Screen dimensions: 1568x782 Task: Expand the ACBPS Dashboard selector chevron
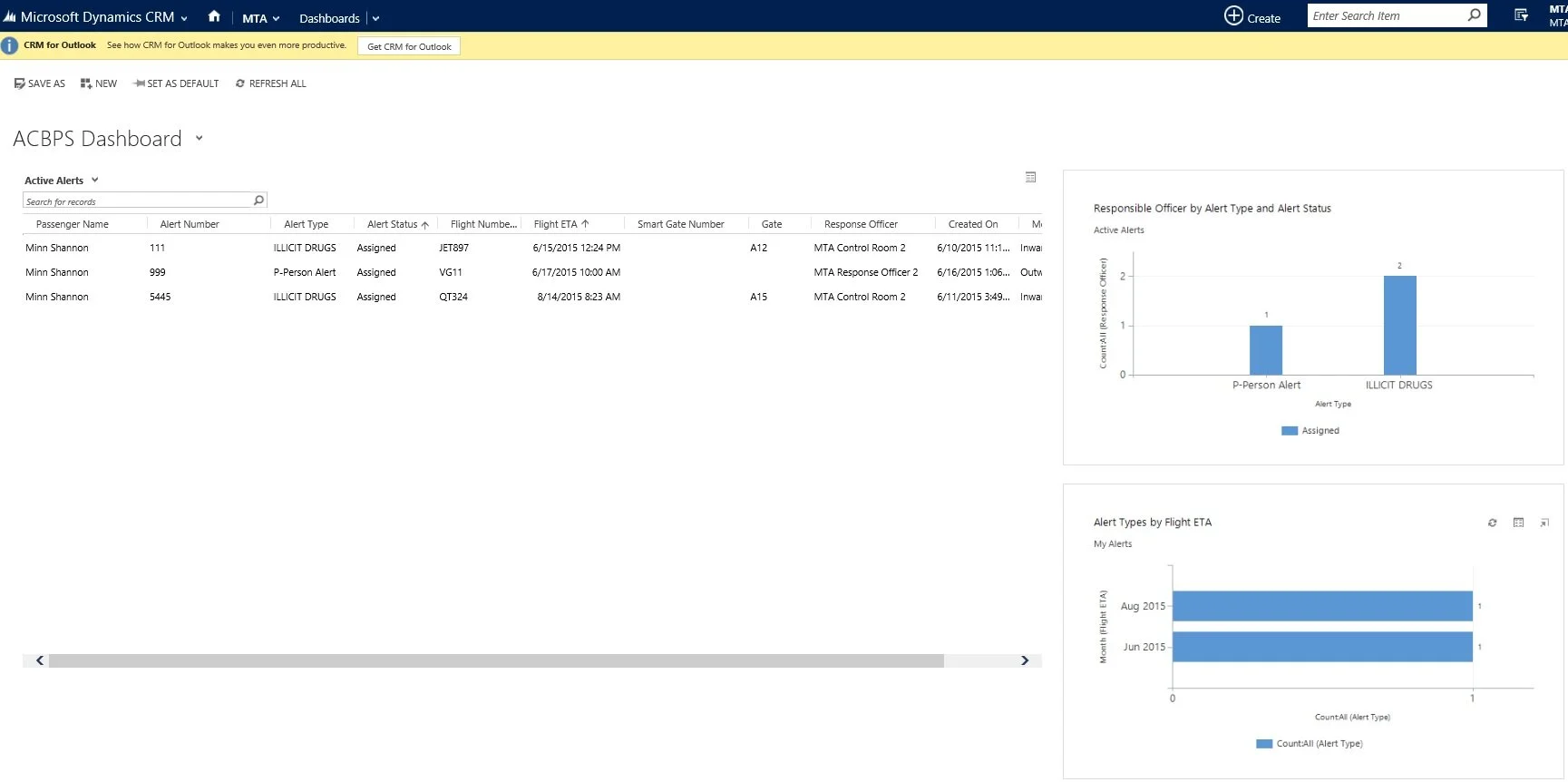pyautogui.click(x=199, y=139)
